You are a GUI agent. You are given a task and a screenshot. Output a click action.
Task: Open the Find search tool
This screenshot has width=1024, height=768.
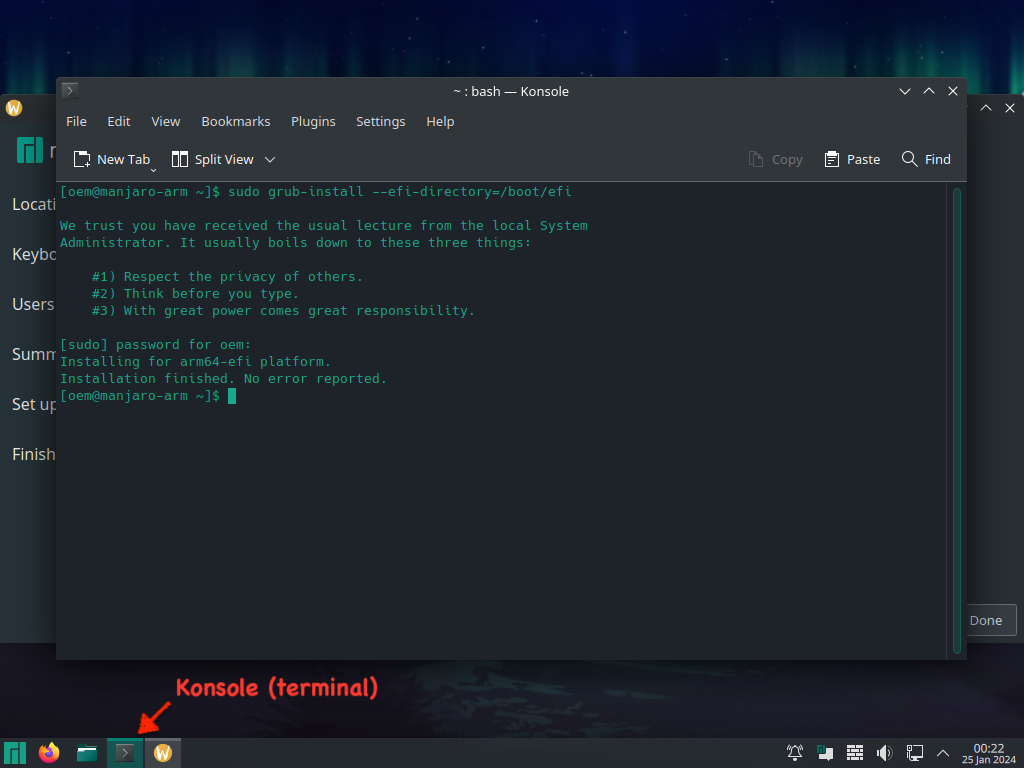[x=926, y=159]
